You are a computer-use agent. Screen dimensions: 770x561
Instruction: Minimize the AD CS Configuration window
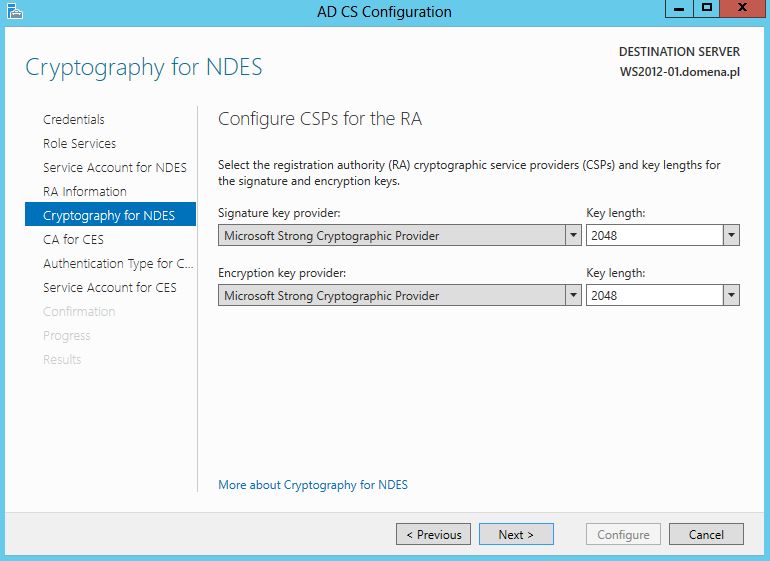(679, 8)
